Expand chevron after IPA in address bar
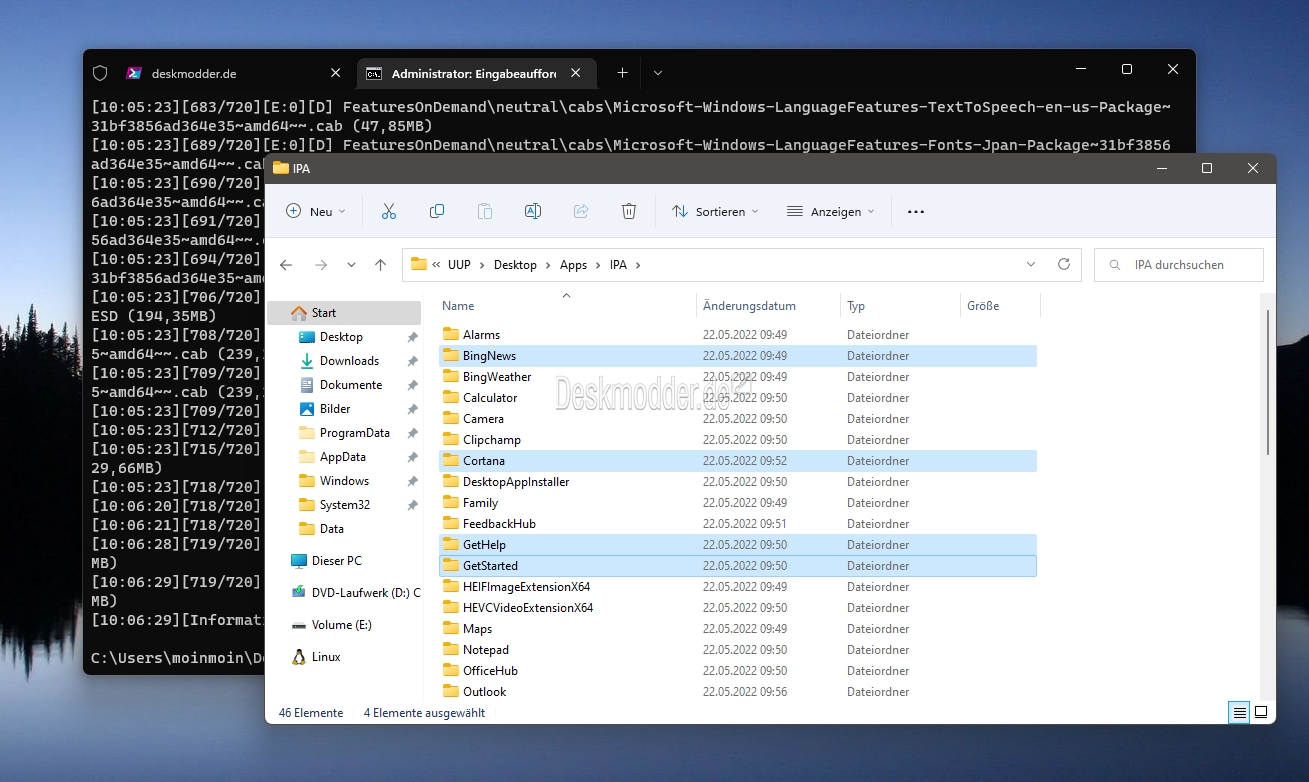Screen dimensions: 1309x782 [x=638, y=265]
